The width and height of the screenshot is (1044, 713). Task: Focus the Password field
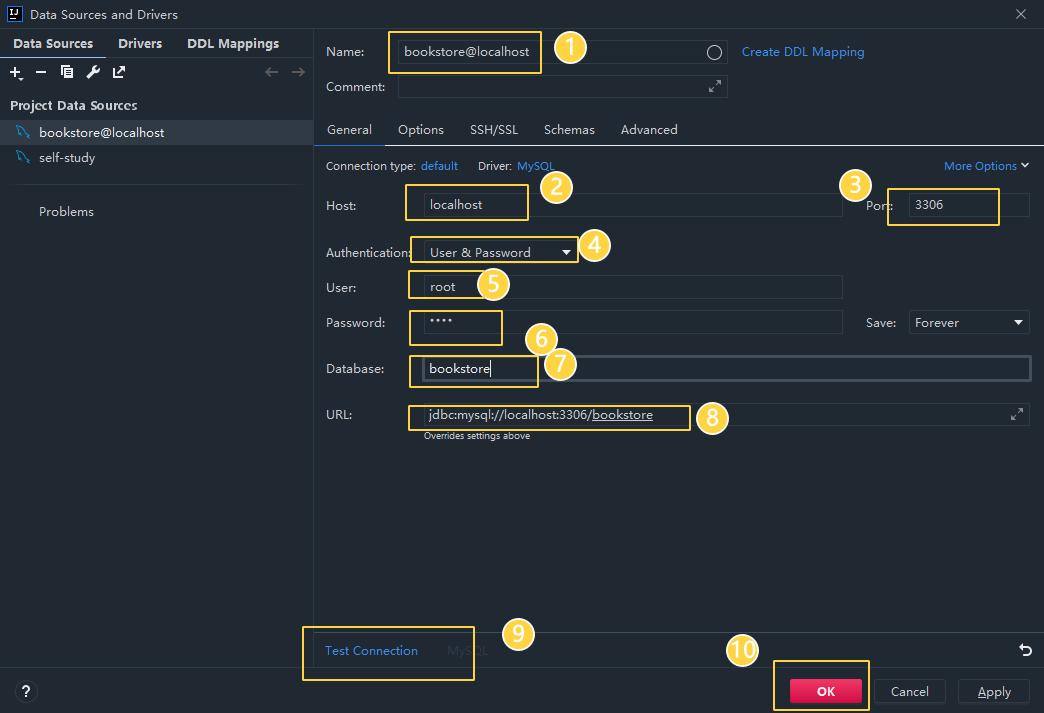click(x=633, y=322)
